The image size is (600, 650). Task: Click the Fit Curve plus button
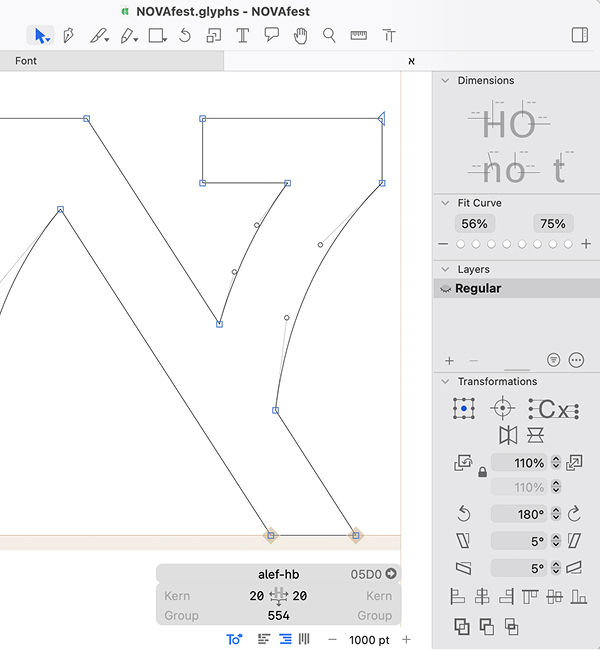click(x=586, y=244)
